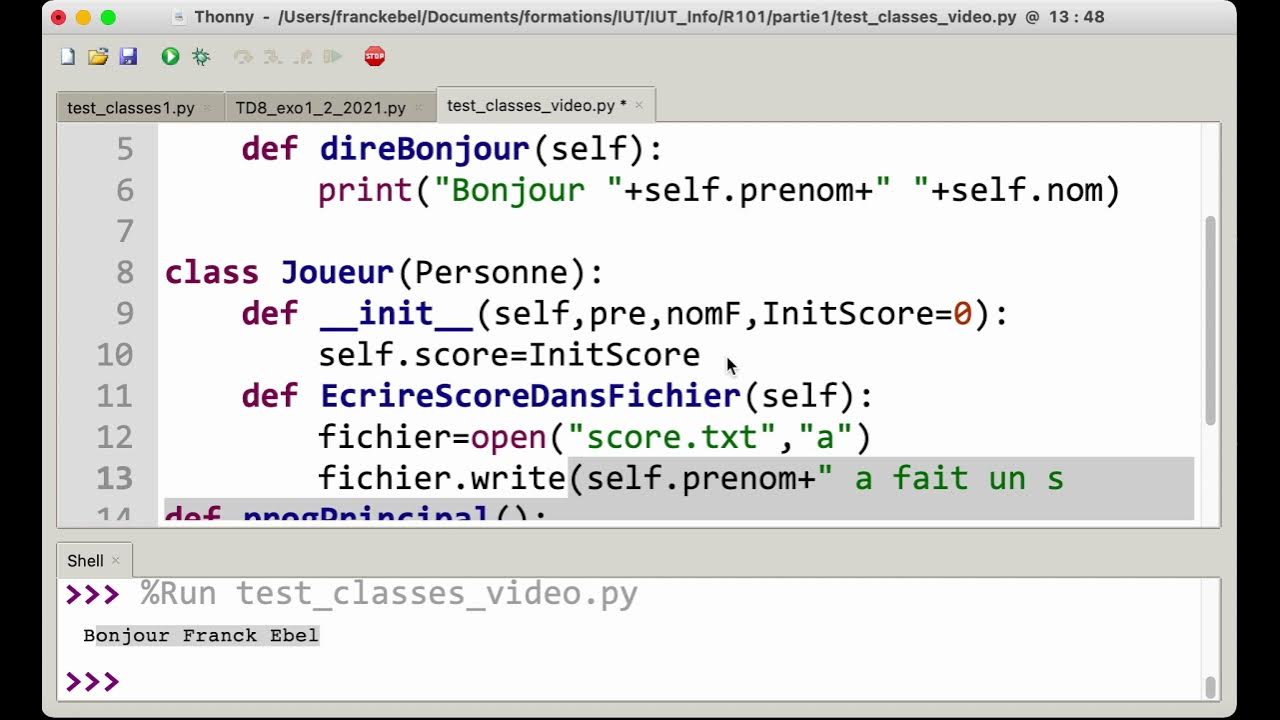
Task: Select the test_classes_video.py tab
Action: [537, 105]
